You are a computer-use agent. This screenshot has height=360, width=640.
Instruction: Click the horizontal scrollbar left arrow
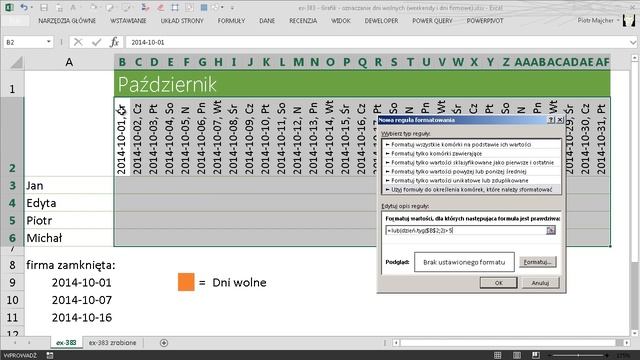396,343
